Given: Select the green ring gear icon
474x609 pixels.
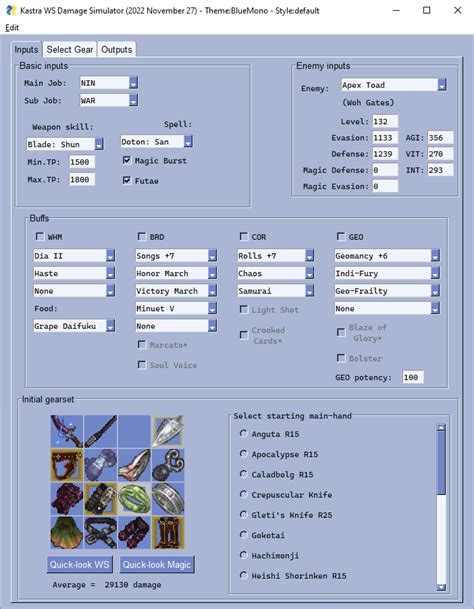Looking at the screenshot, I should tap(134, 499).
